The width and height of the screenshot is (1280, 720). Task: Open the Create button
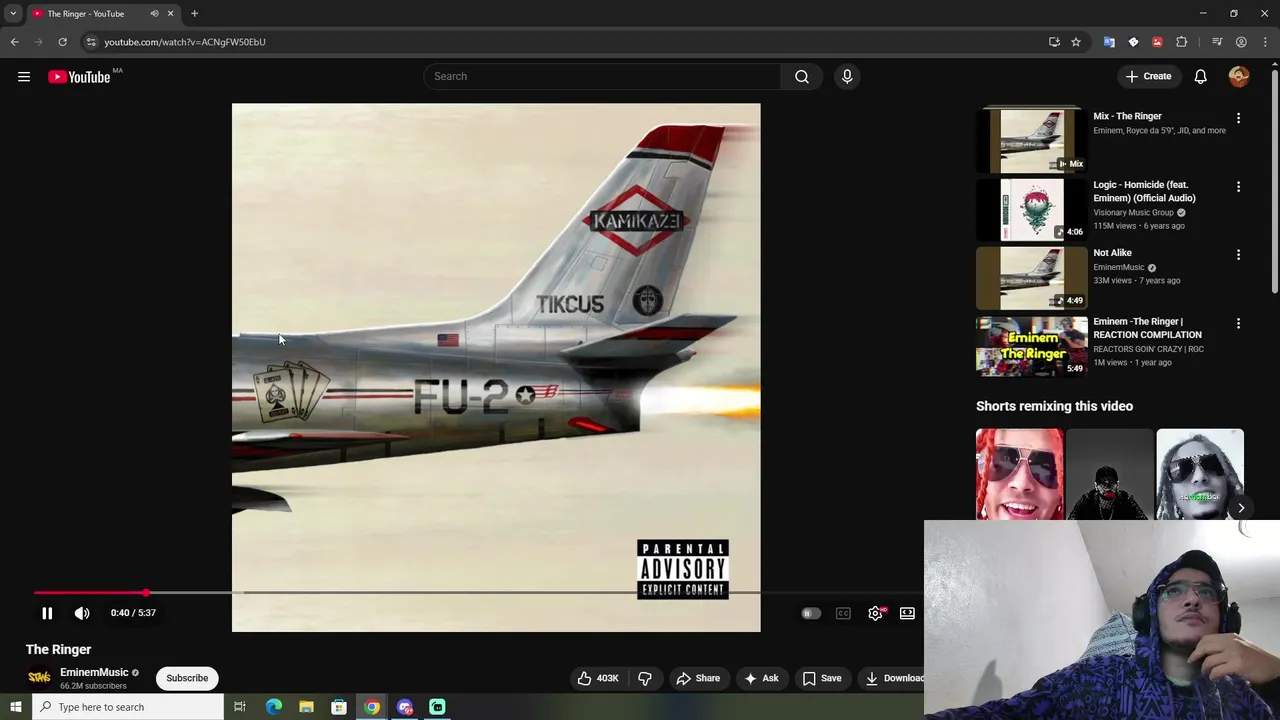pyautogui.click(x=1148, y=76)
